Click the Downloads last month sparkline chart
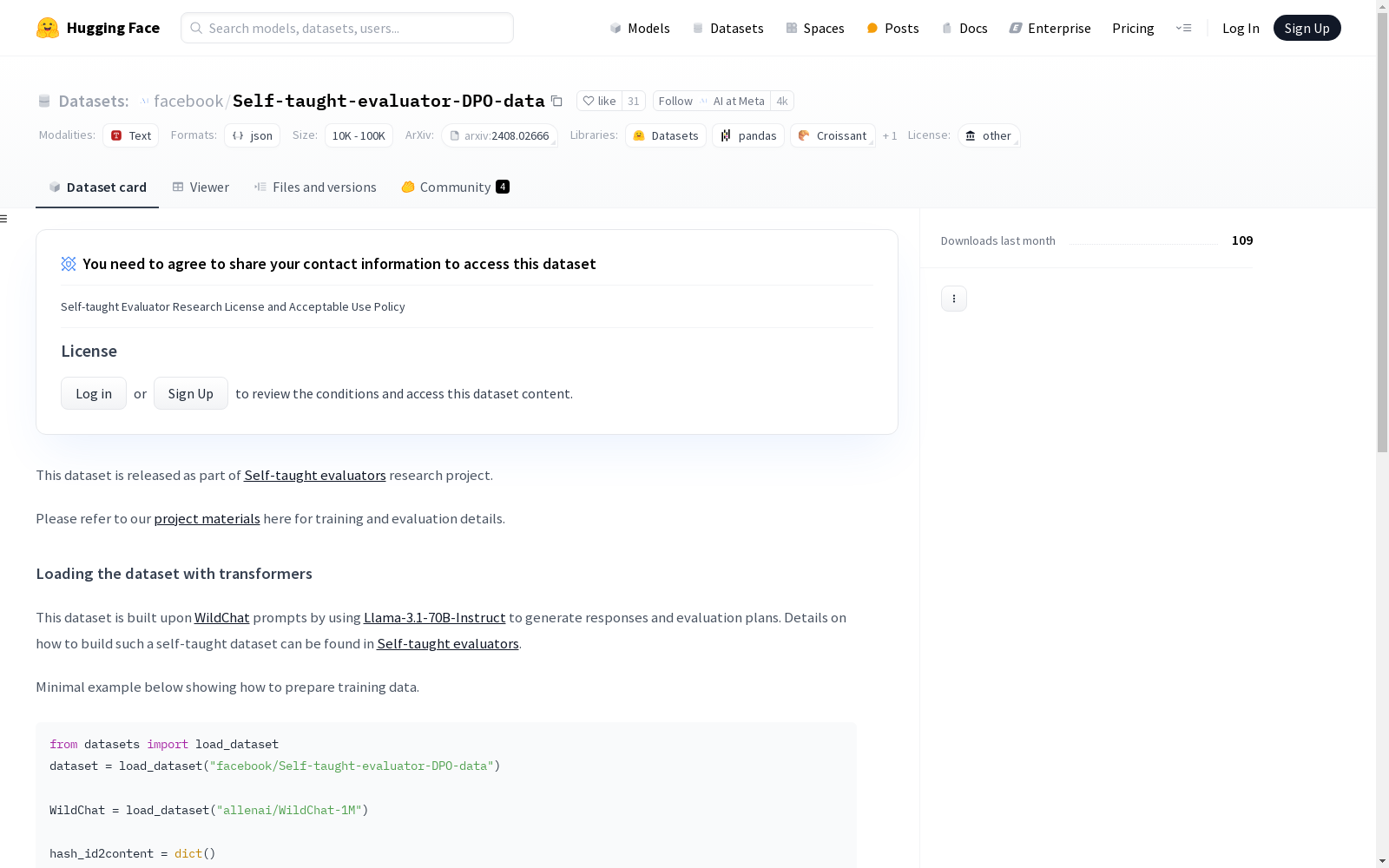 tap(1143, 241)
